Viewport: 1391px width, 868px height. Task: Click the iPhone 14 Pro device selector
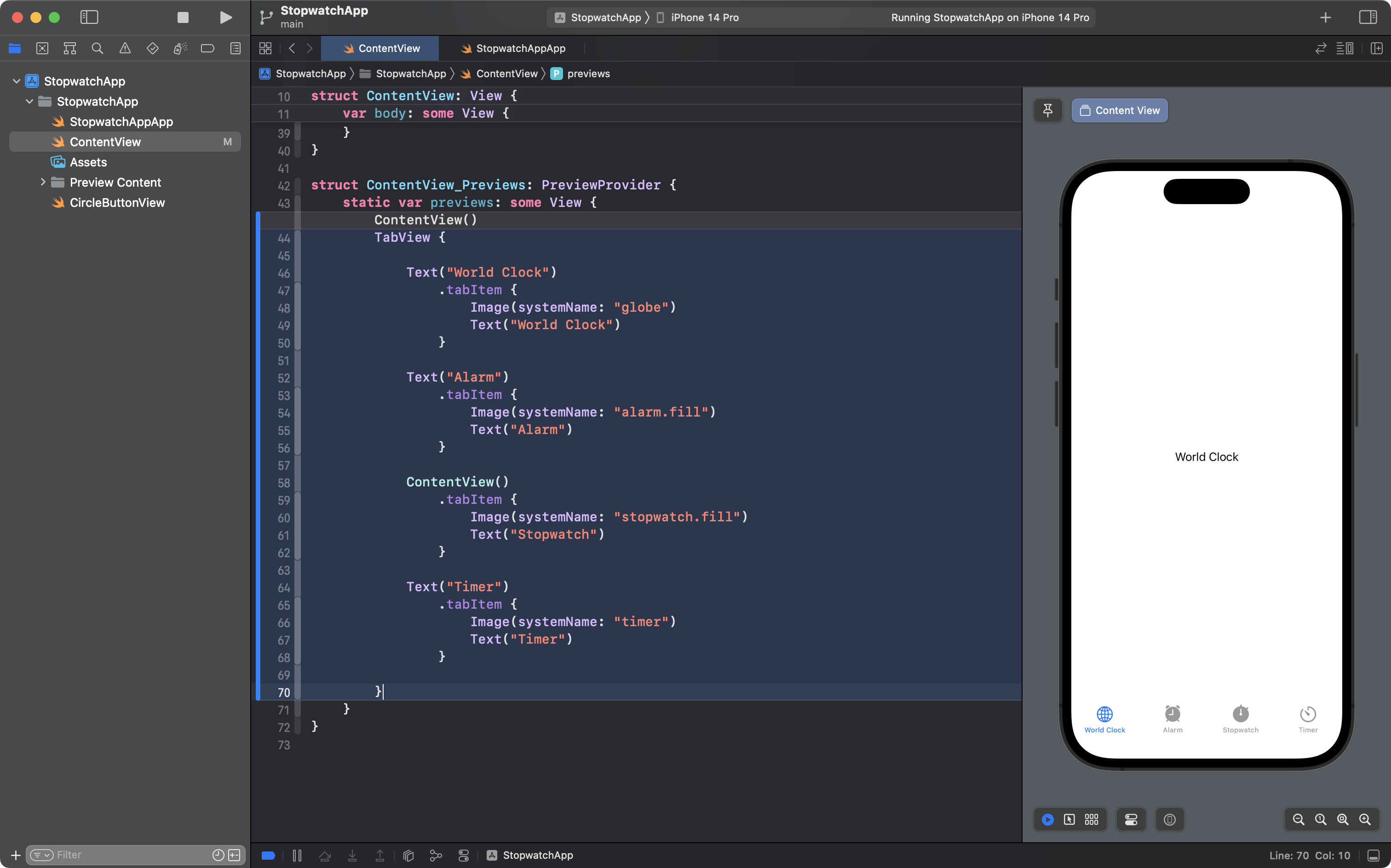click(700, 17)
